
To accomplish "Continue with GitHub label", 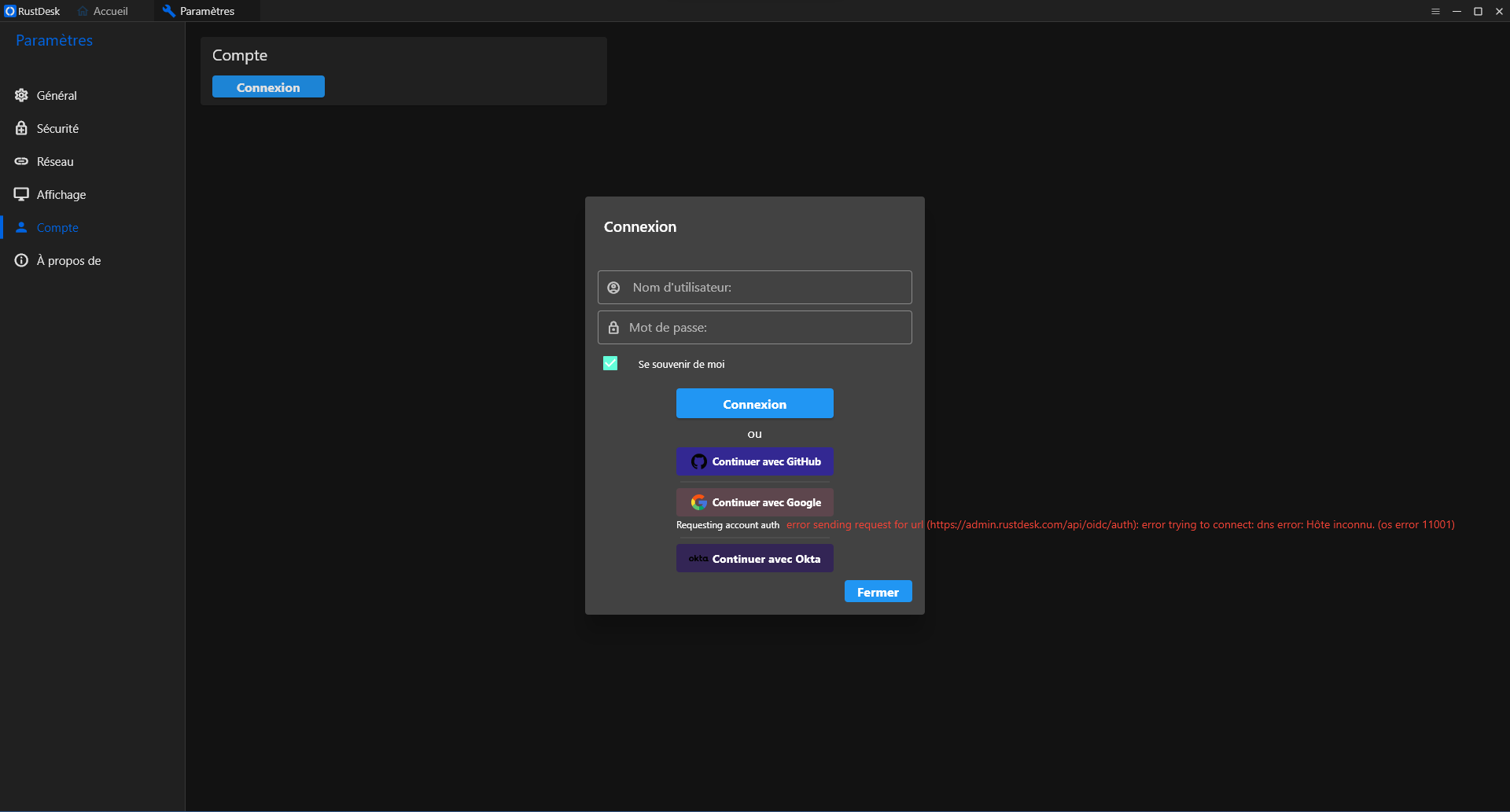I will pos(766,461).
